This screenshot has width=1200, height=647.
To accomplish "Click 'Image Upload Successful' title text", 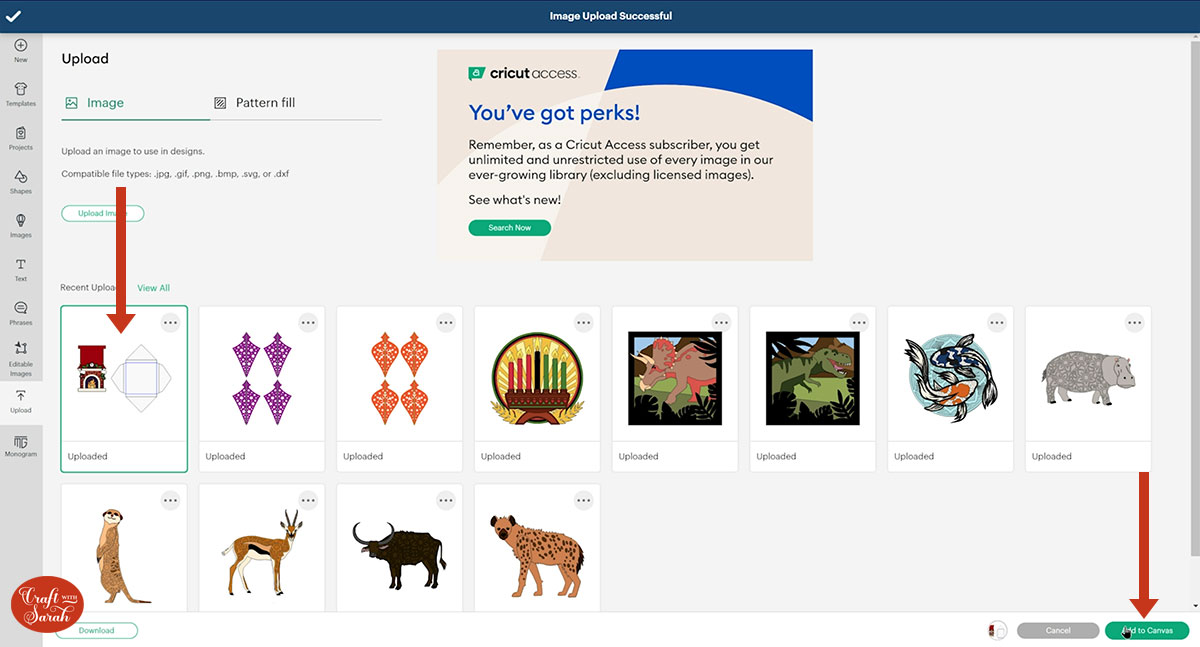I will 610,16.
